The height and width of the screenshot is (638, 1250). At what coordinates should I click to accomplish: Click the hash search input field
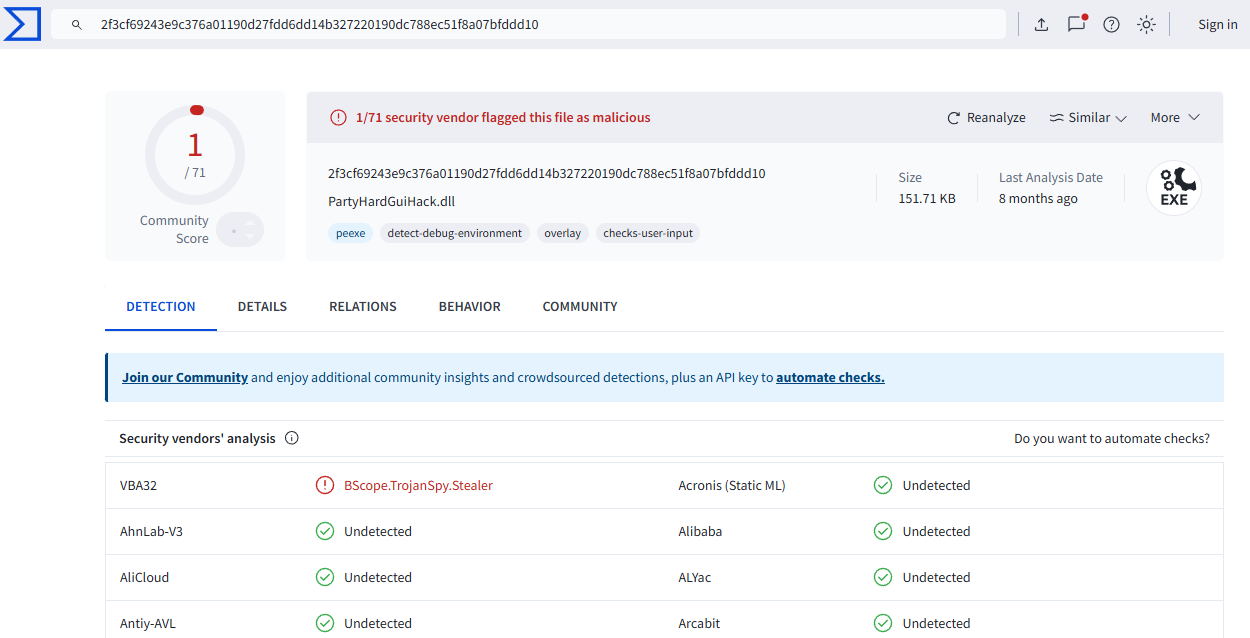540,25
